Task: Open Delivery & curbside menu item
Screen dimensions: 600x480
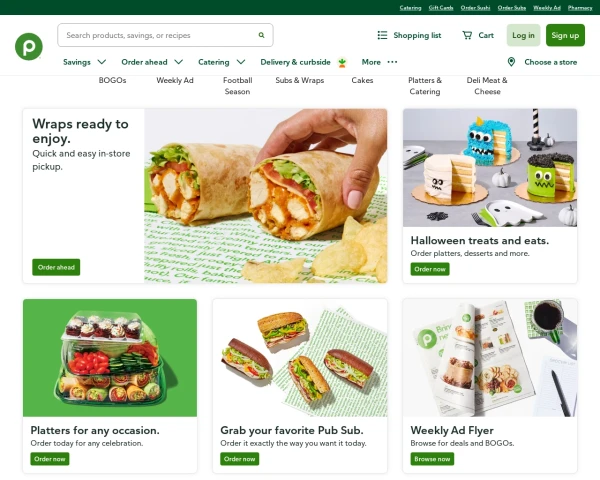Action: (295, 62)
